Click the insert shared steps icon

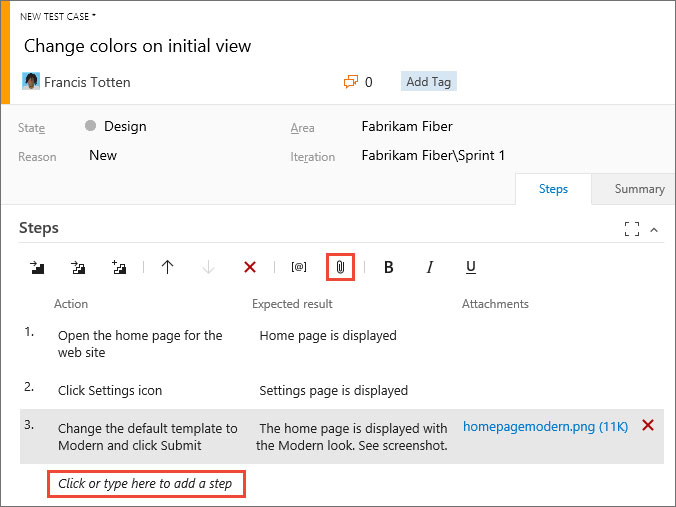78,267
